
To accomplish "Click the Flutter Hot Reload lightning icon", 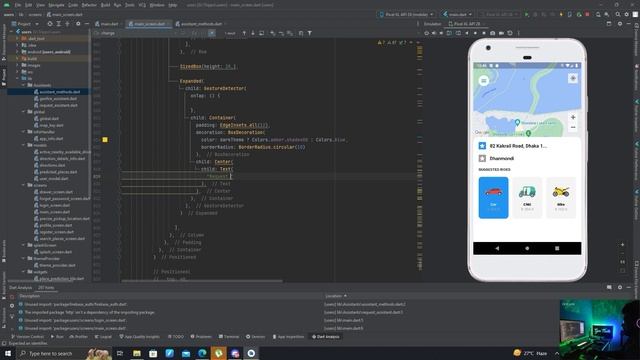I will pos(561,14).
